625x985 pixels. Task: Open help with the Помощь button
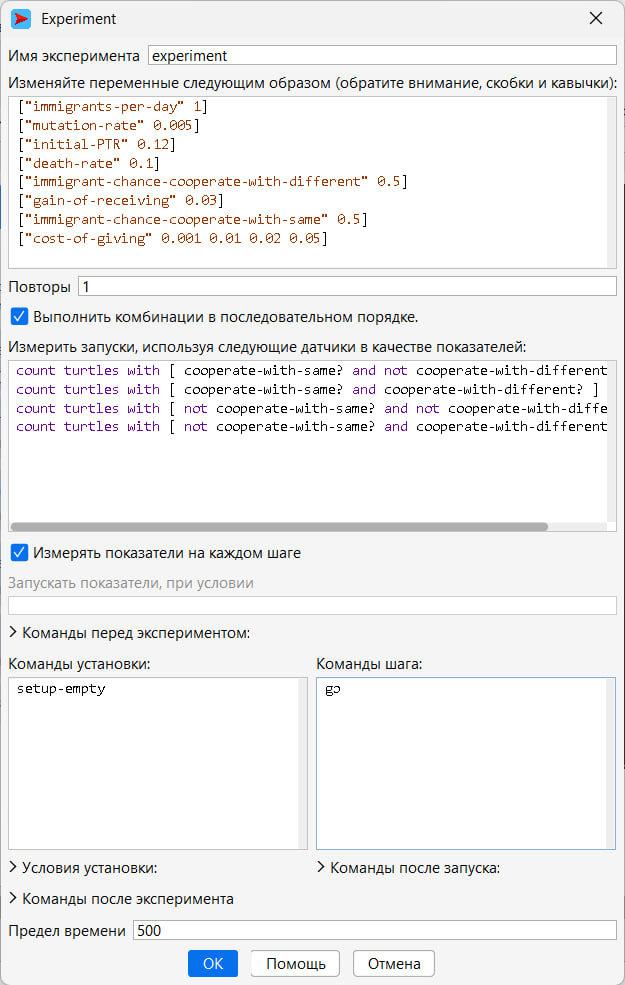click(295, 964)
